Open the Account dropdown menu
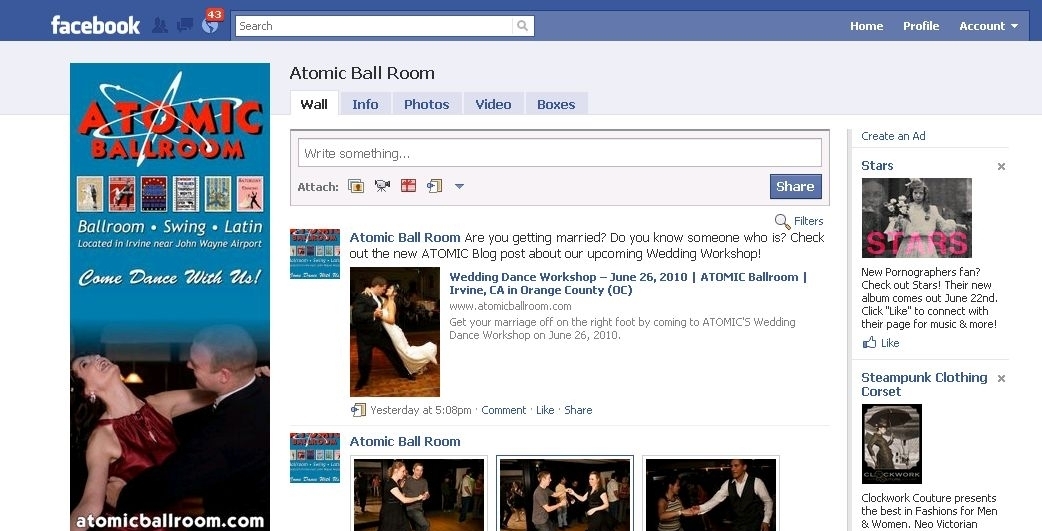 coord(988,26)
